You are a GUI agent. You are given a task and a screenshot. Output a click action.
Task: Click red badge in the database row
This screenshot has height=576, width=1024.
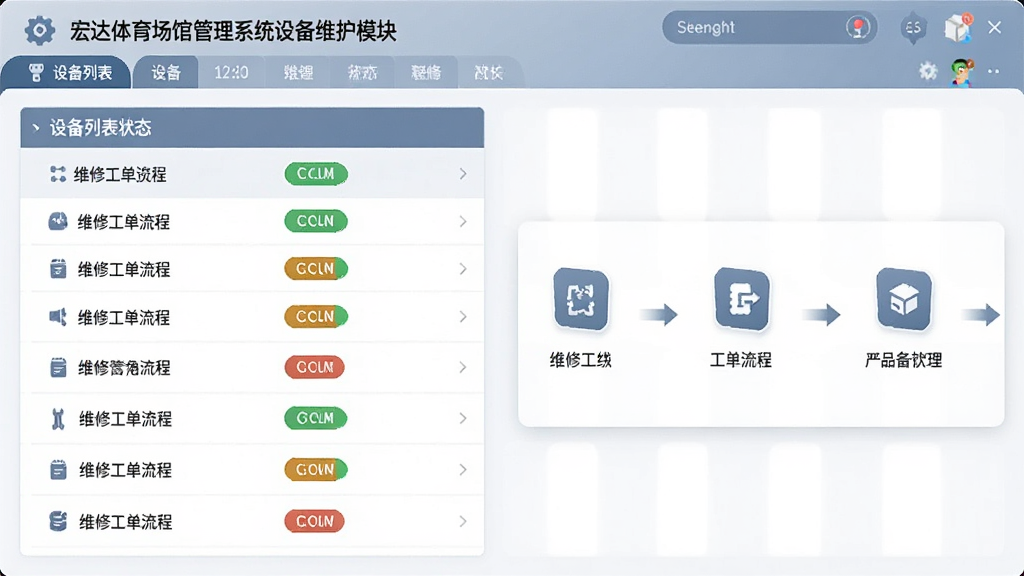point(314,521)
